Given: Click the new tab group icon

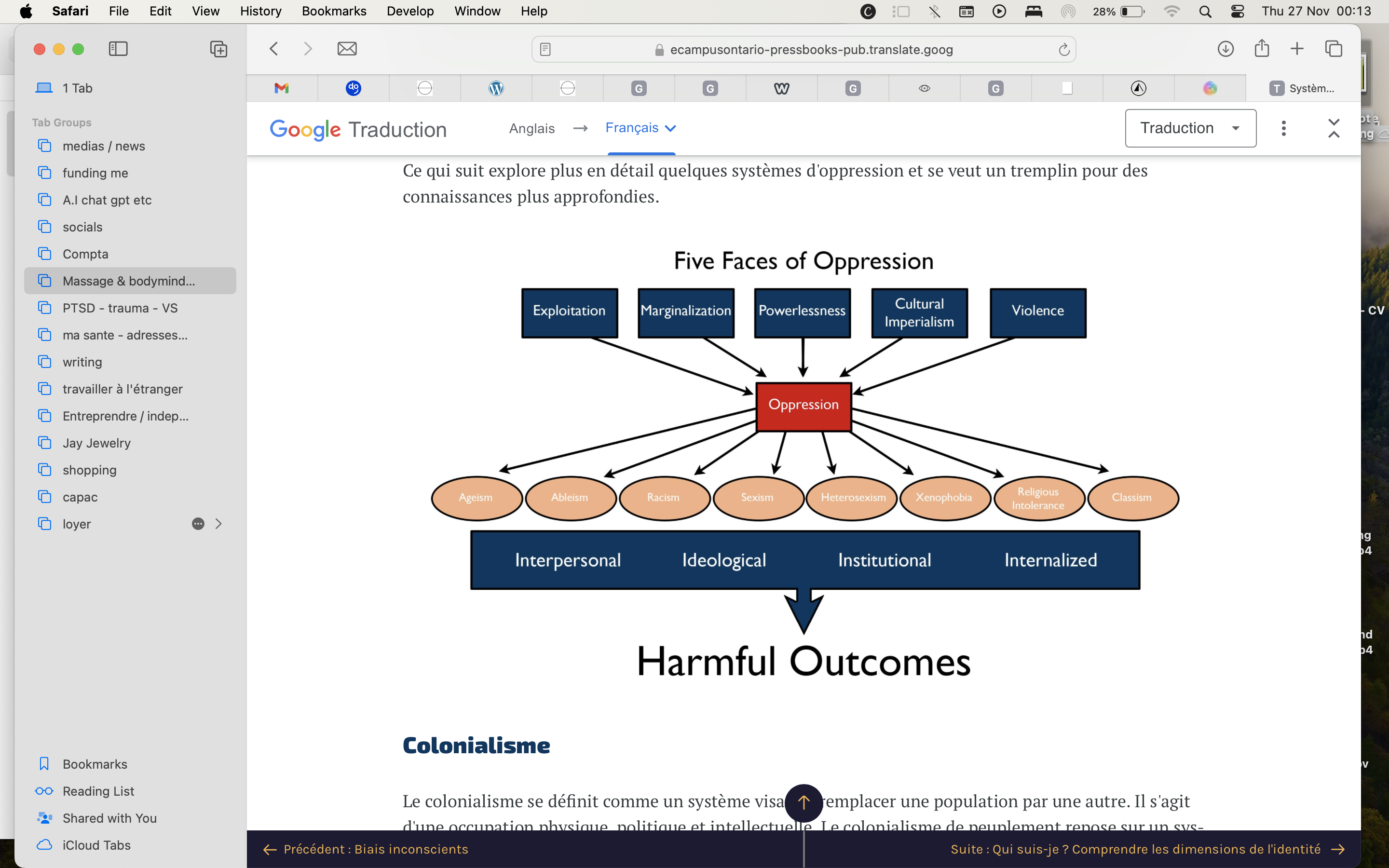Looking at the screenshot, I should pyautogui.click(x=218, y=49).
